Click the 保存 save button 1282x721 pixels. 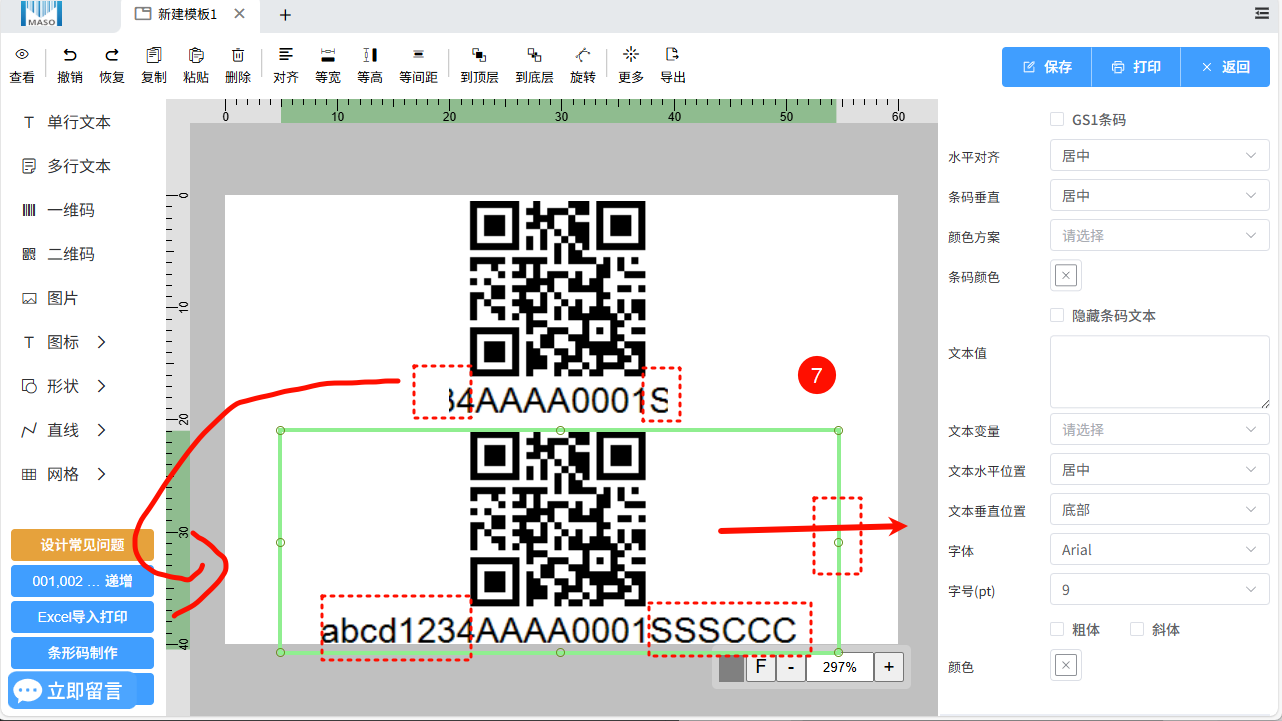[x=1046, y=67]
